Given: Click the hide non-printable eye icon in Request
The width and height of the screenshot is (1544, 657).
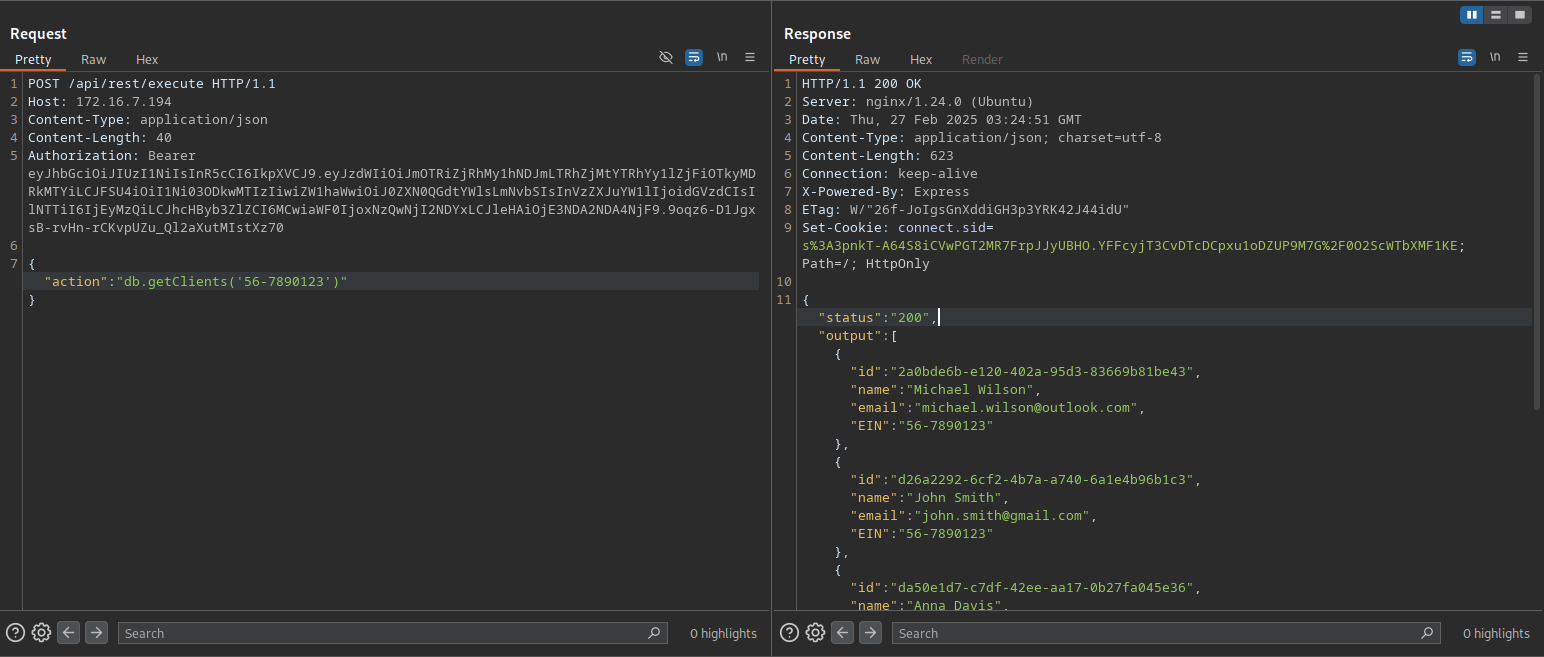Looking at the screenshot, I should coord(666,58).
